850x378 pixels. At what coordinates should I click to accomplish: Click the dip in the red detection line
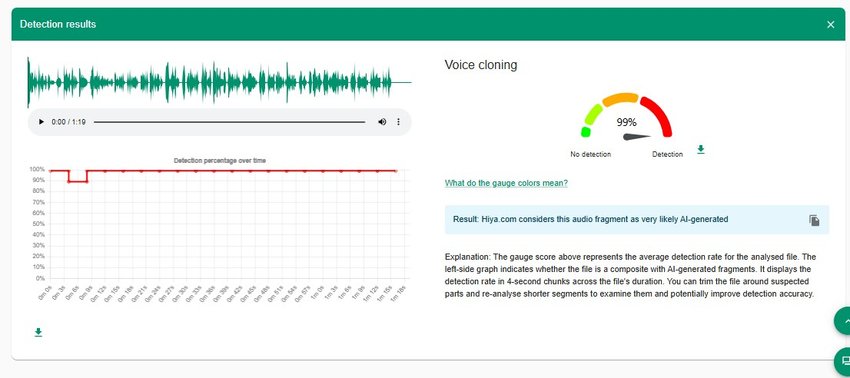tap(78, 181)
